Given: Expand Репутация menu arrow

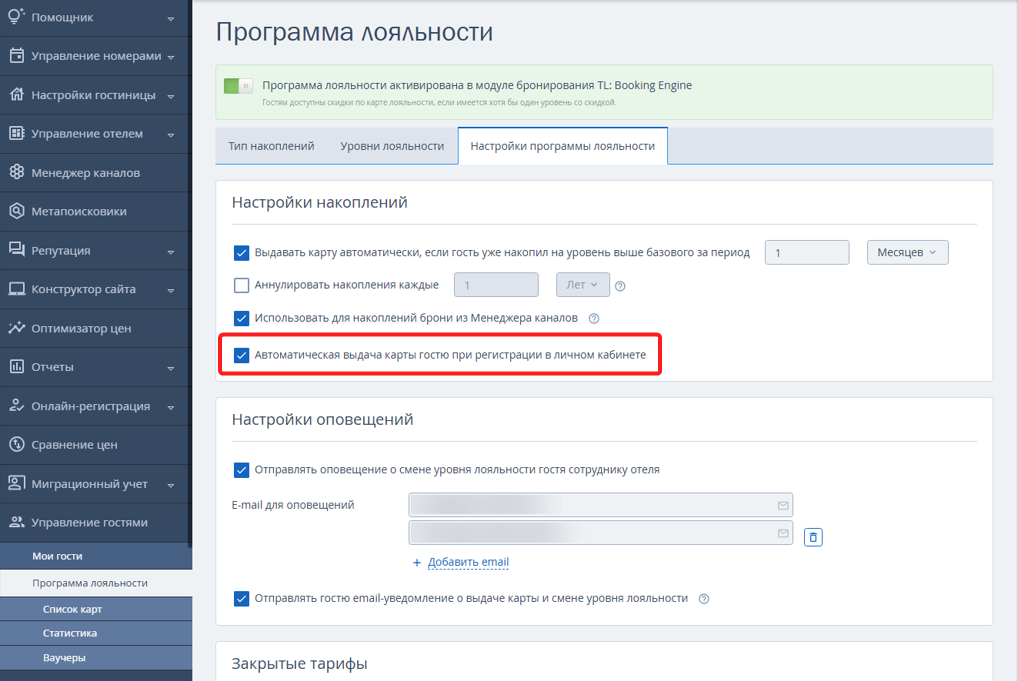Looking at the screenshot, I should [171, 252].
